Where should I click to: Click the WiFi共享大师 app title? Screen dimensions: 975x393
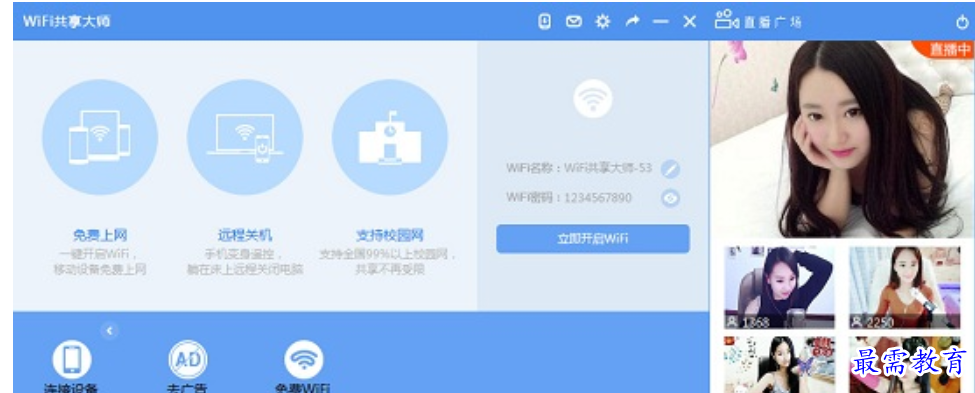tap(67, 21)
